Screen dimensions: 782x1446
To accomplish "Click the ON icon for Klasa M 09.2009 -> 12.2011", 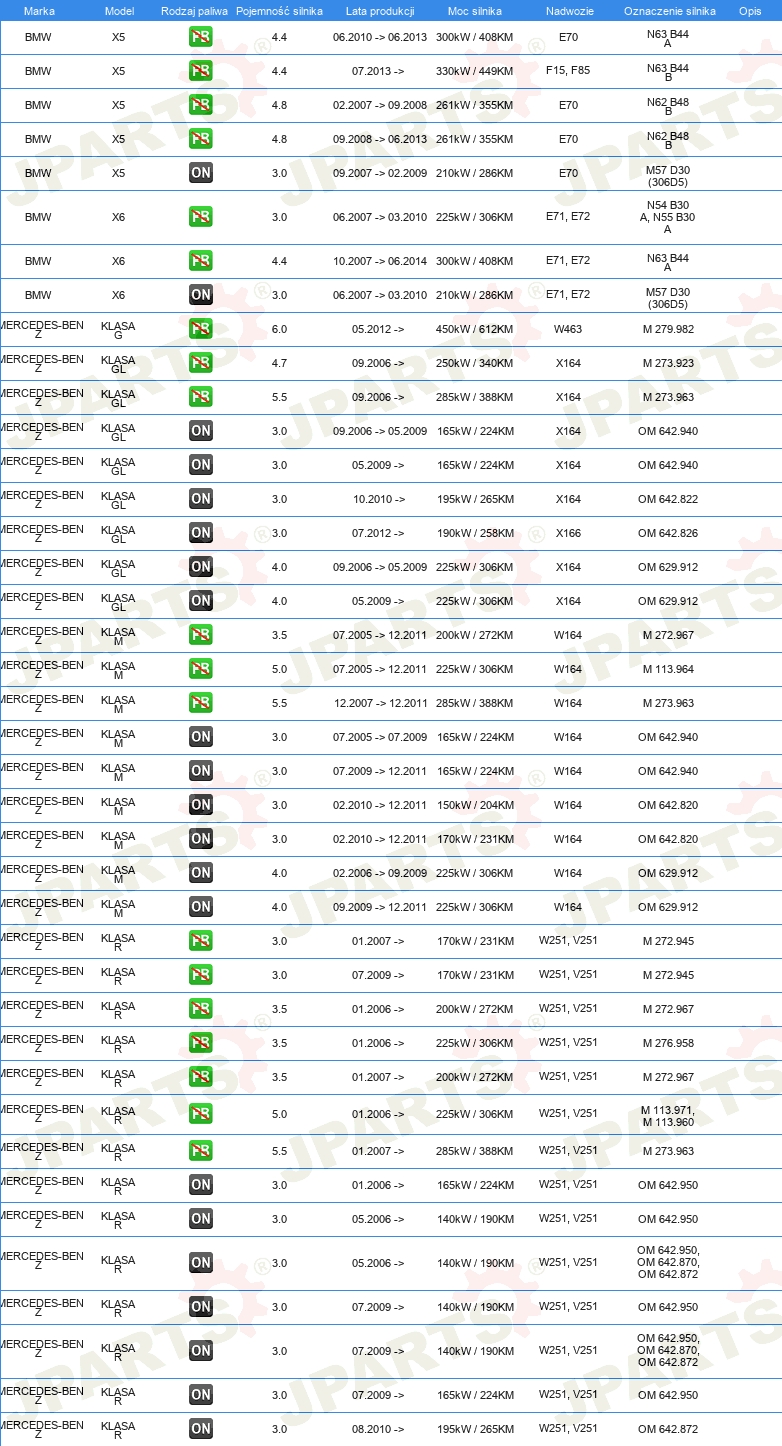I will pyautogui.click(x=200, y=907).
